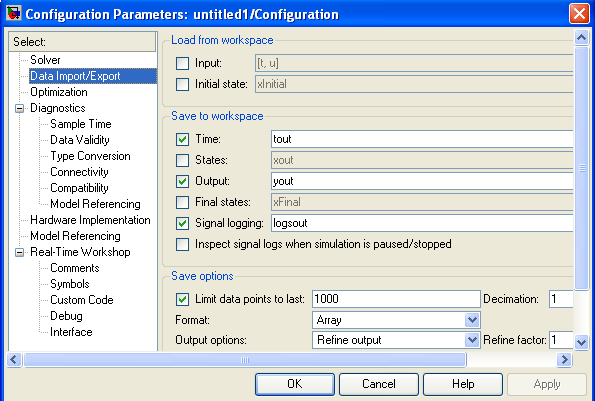Close the Configuration Parameters dialog
The image size is (595, 401).
(579, 14)
